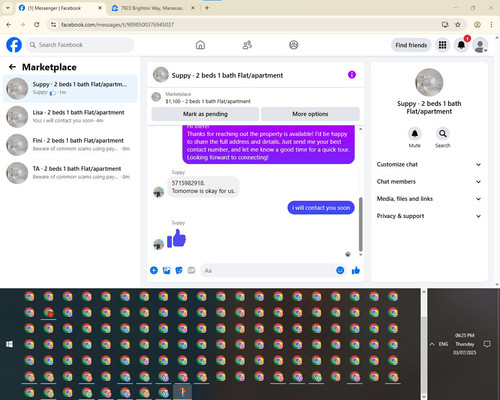Switch to the Messenger | Facebook tab

coord(61,8)
